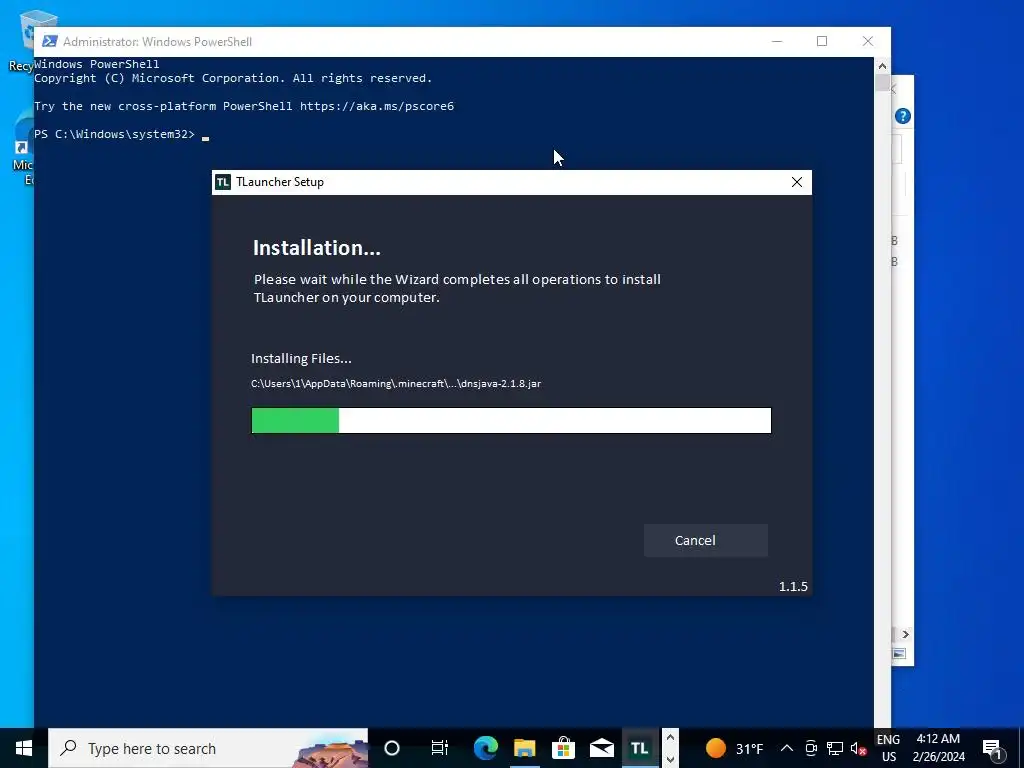Screen dimensions: 1024x768
Task: Open Microsoft Store from the taskbar
Action: click(x=563, y=748)
